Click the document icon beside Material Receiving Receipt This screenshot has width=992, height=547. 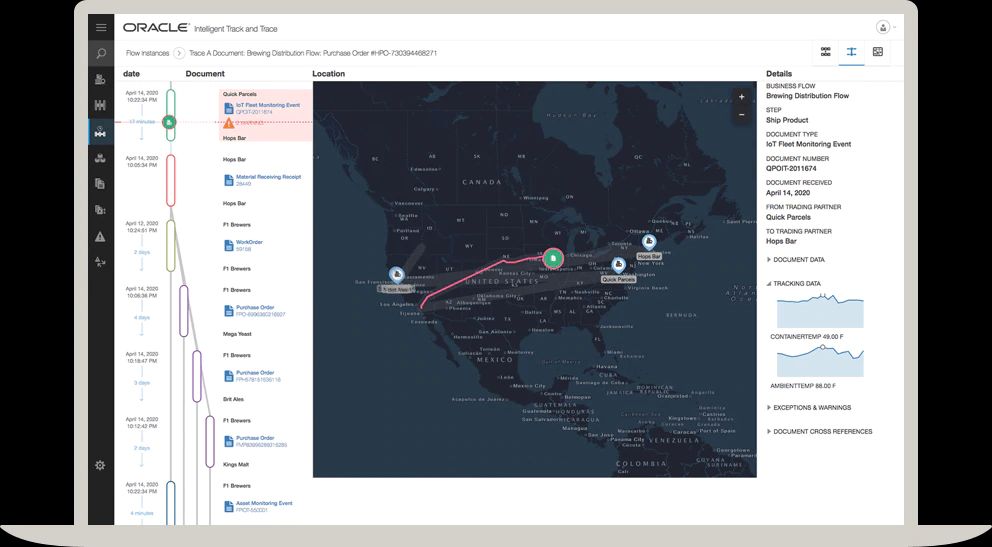coord(228,180)
